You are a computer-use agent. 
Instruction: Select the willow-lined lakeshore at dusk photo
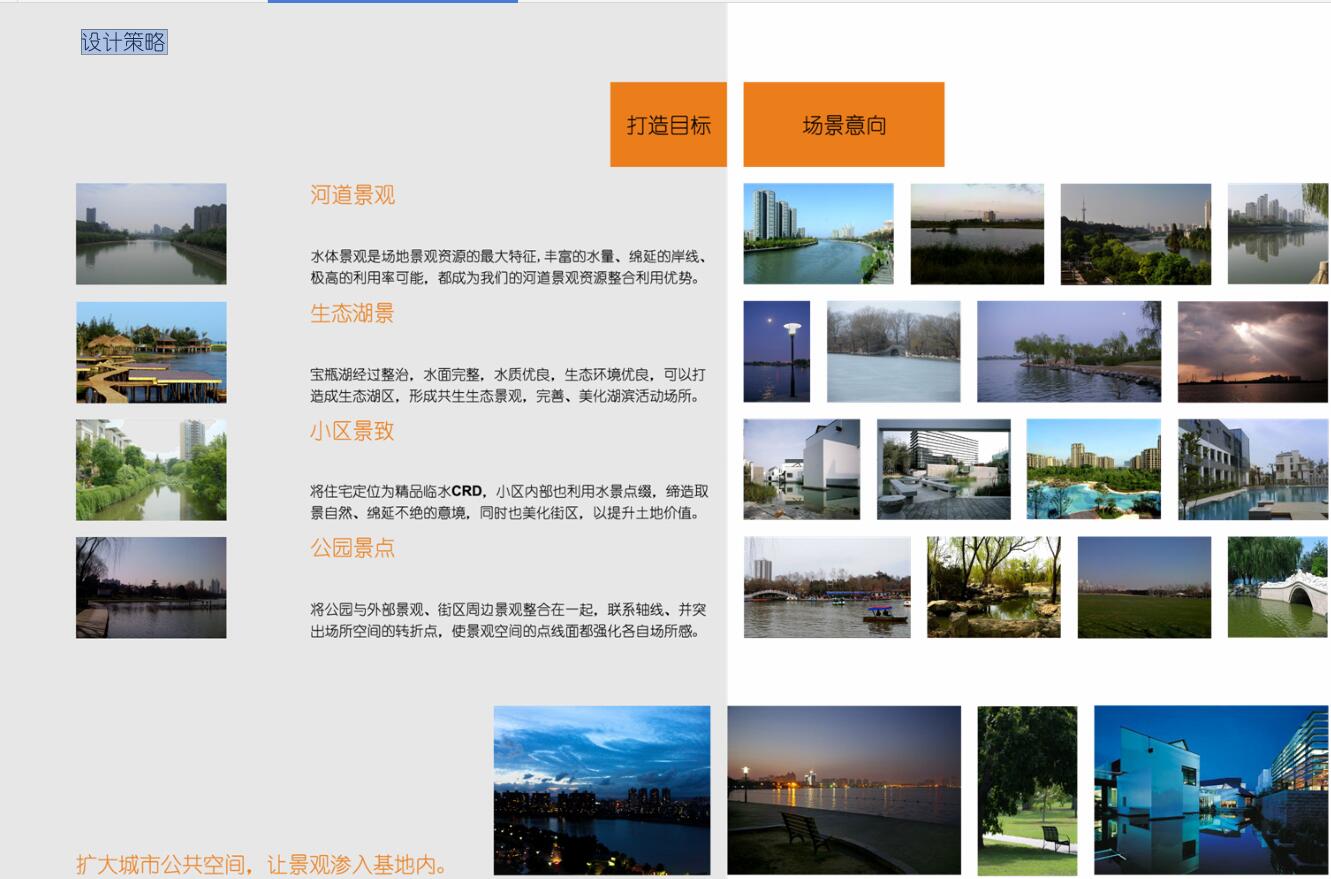coord(1069,352)
